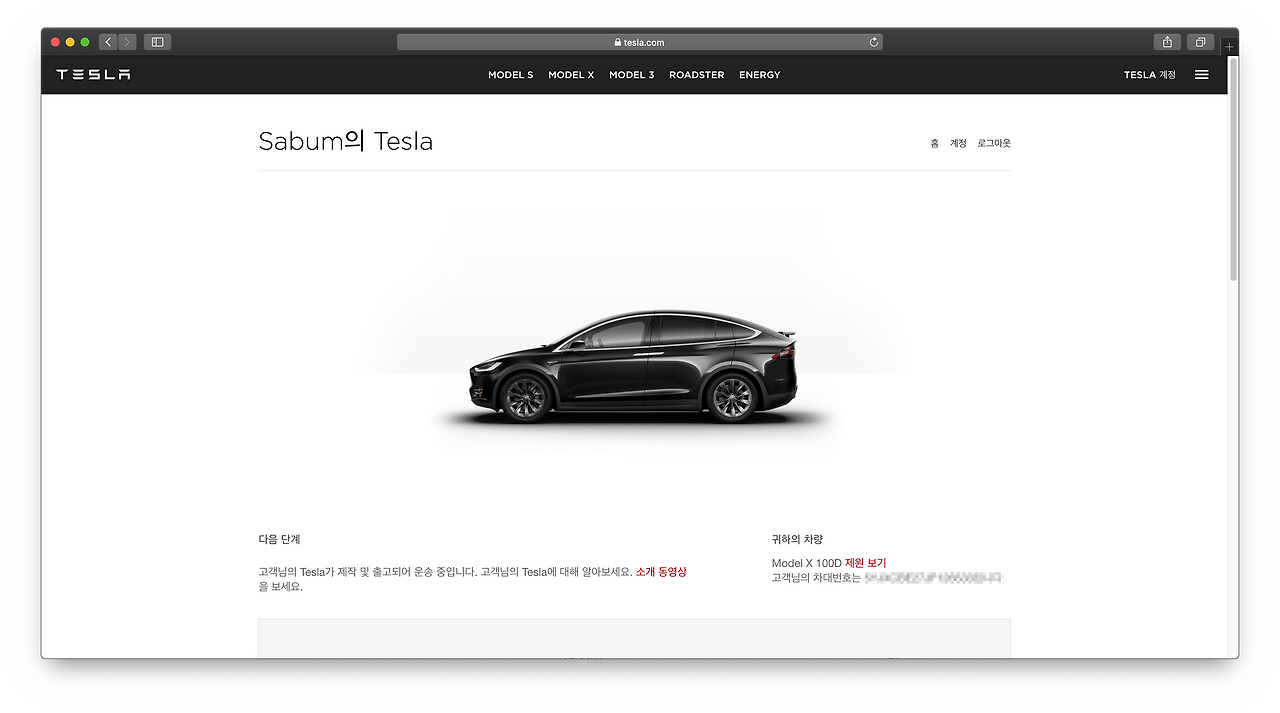Click the Tesla logo
This screenshot has height=713, width=1280.
pyautogui.click(x=93, y=75)
